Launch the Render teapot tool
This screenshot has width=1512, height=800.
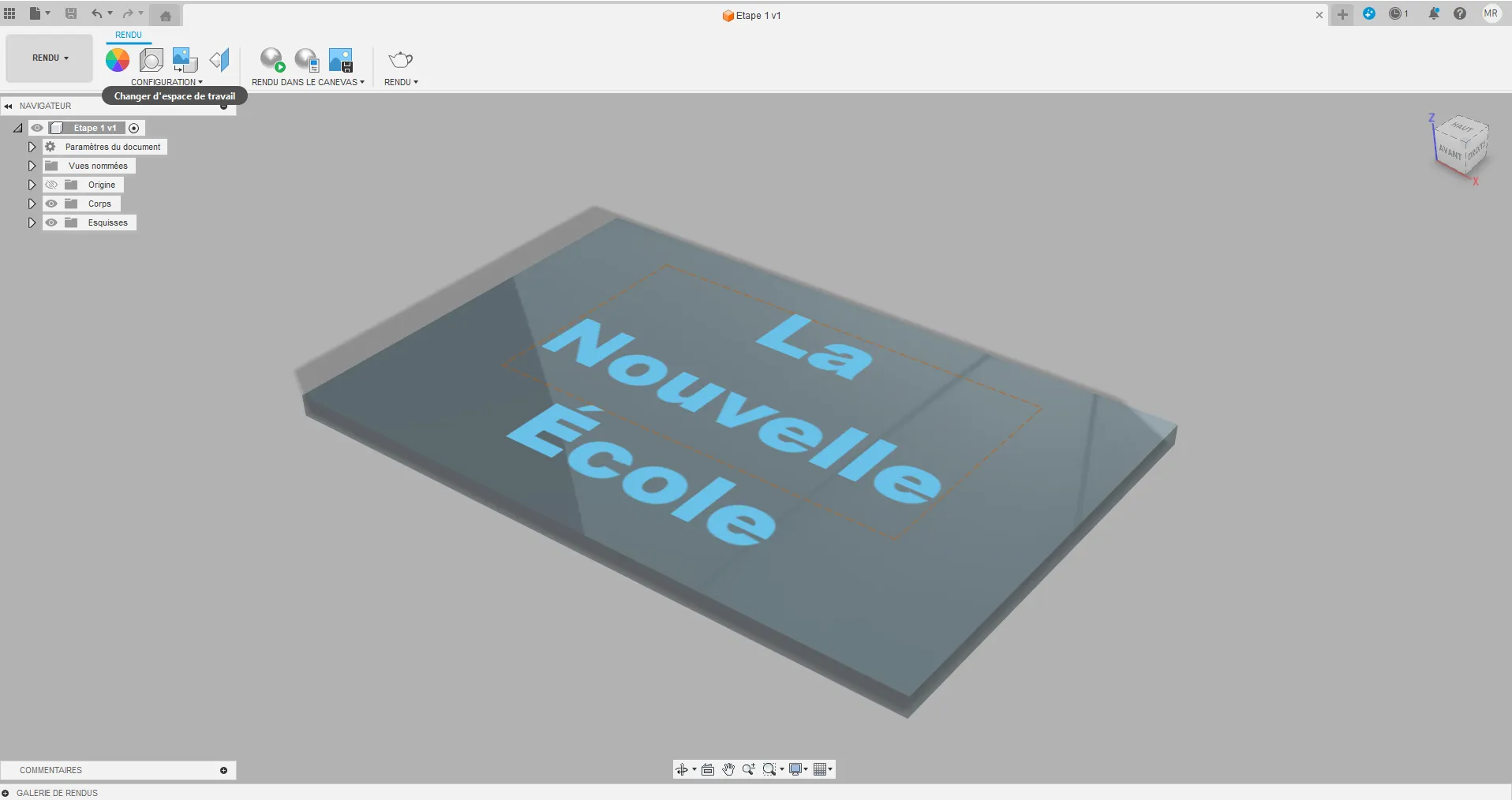pos(401,60)
